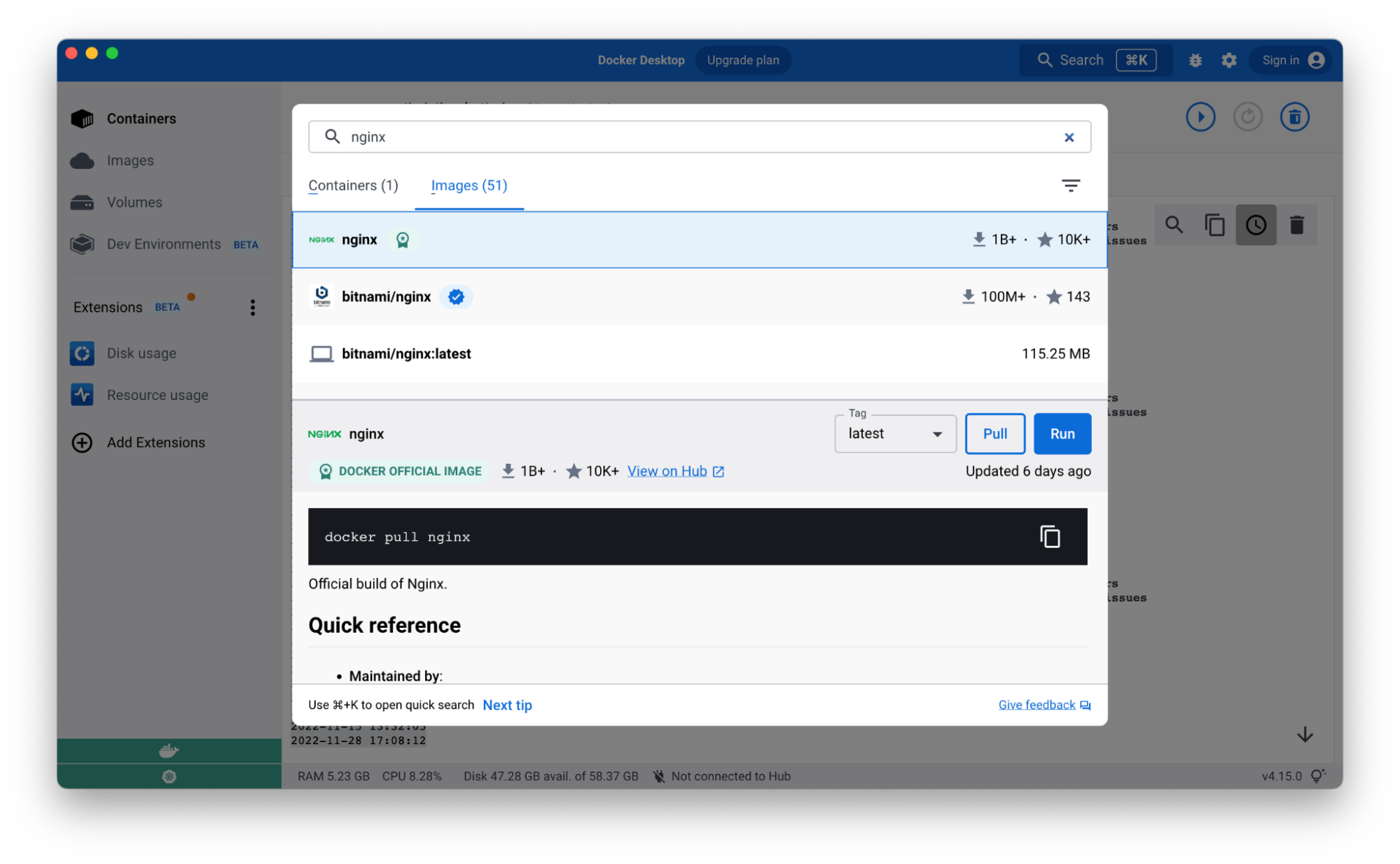
Task: Click the filter icon for search results
Action: (1071, 185)
